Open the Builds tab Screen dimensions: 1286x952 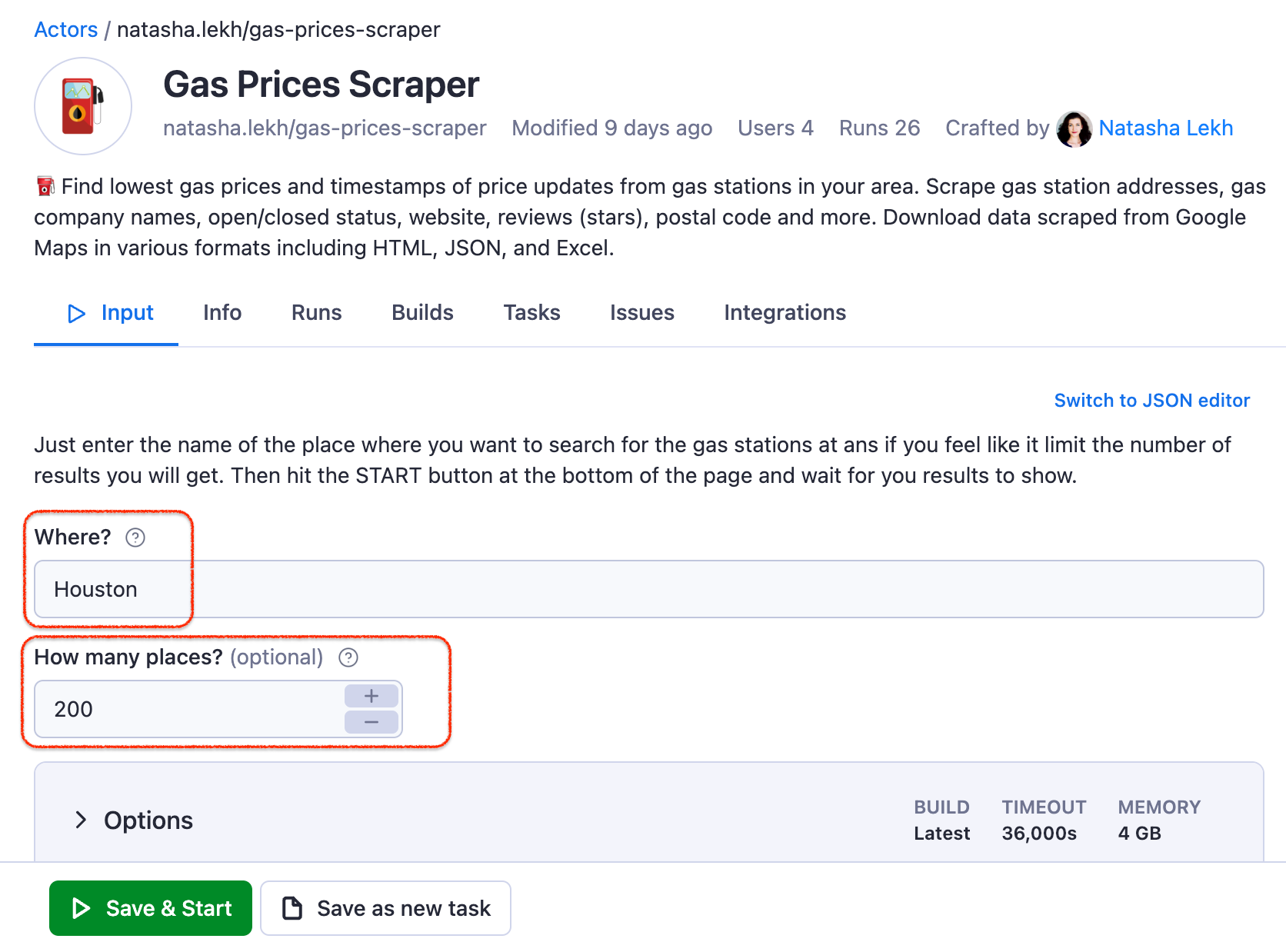[422, 313]
